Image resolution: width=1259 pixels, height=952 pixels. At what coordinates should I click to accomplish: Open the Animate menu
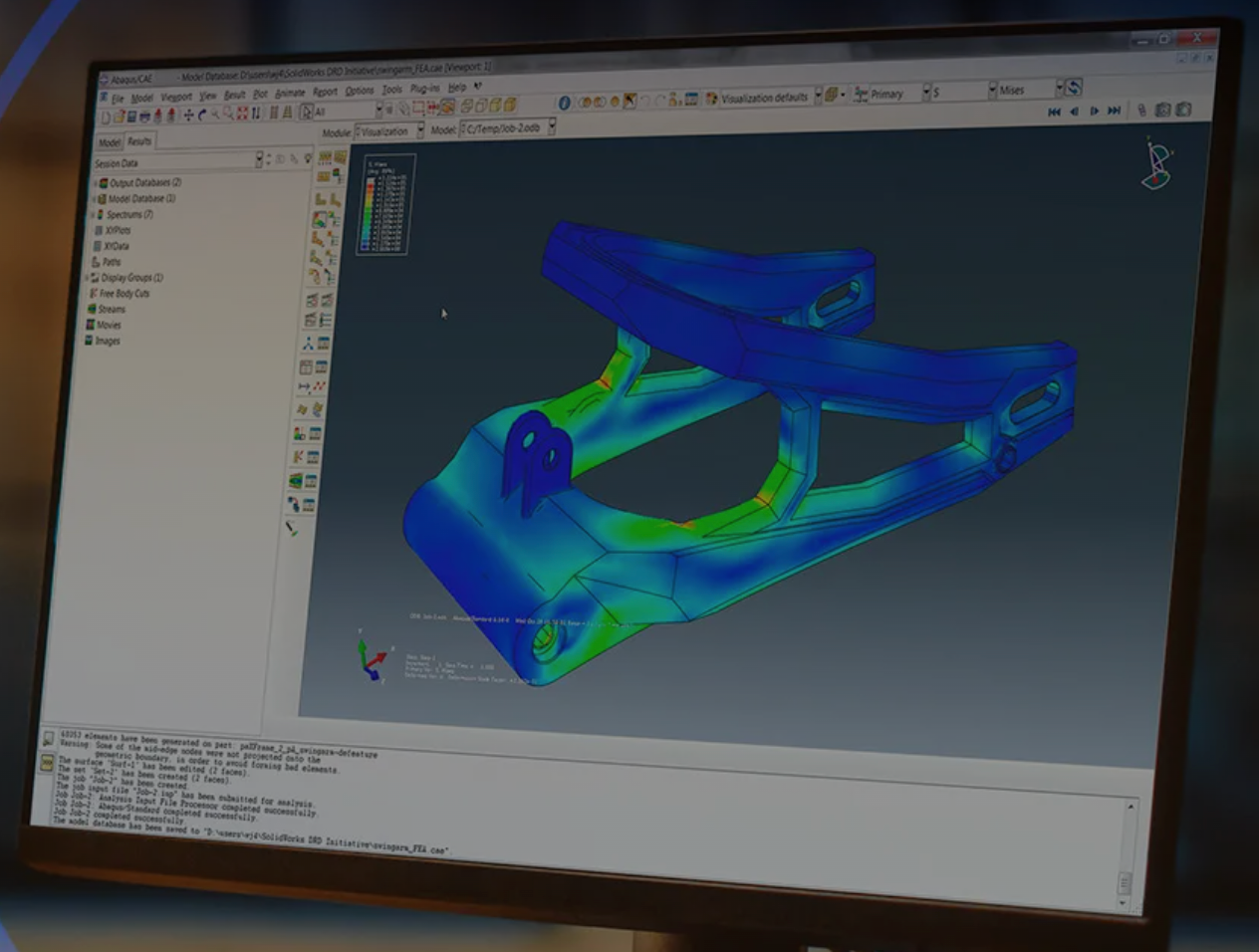click(x=289, y=93)
